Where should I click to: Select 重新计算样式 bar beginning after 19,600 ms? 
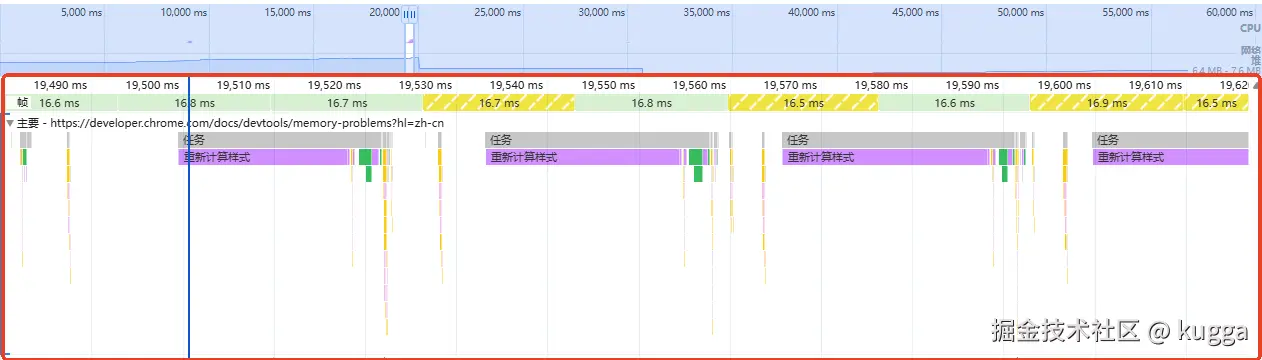click(x=1170, y=157)
